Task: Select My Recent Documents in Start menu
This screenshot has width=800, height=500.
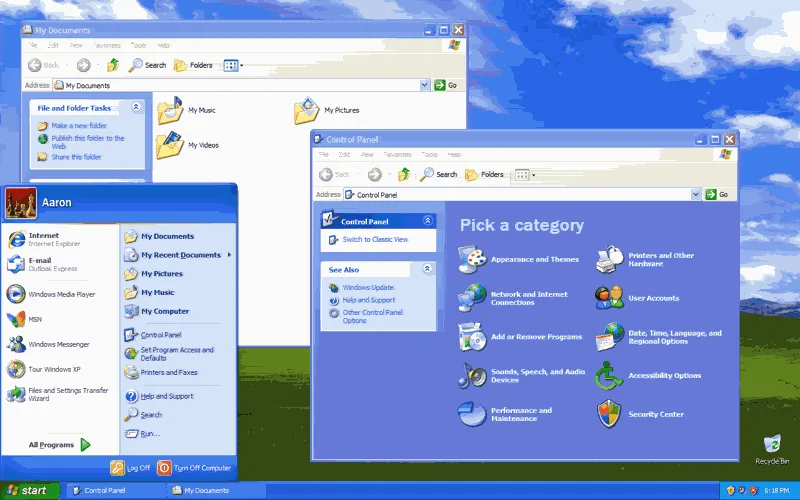Action: [180, 255]
